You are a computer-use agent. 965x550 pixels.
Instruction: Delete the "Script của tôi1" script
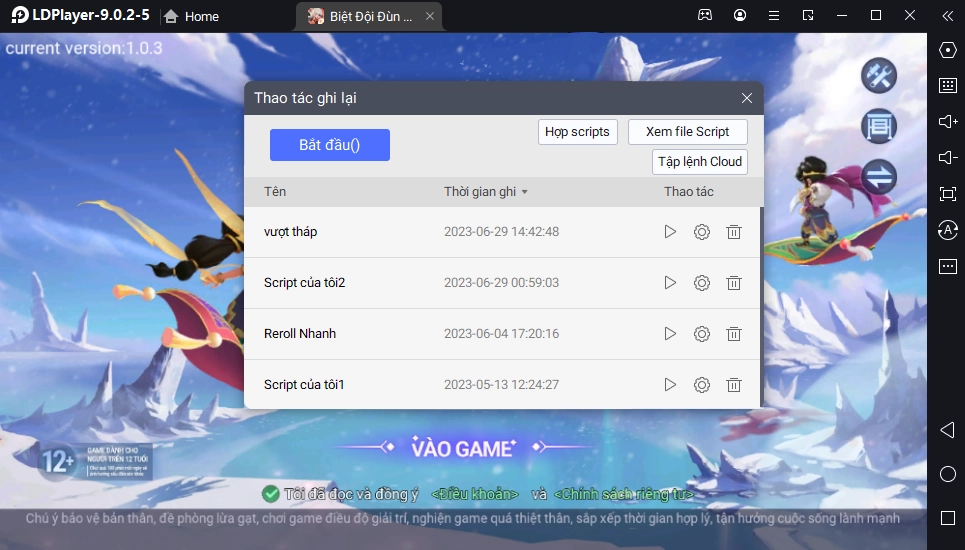tap(734, 385)
